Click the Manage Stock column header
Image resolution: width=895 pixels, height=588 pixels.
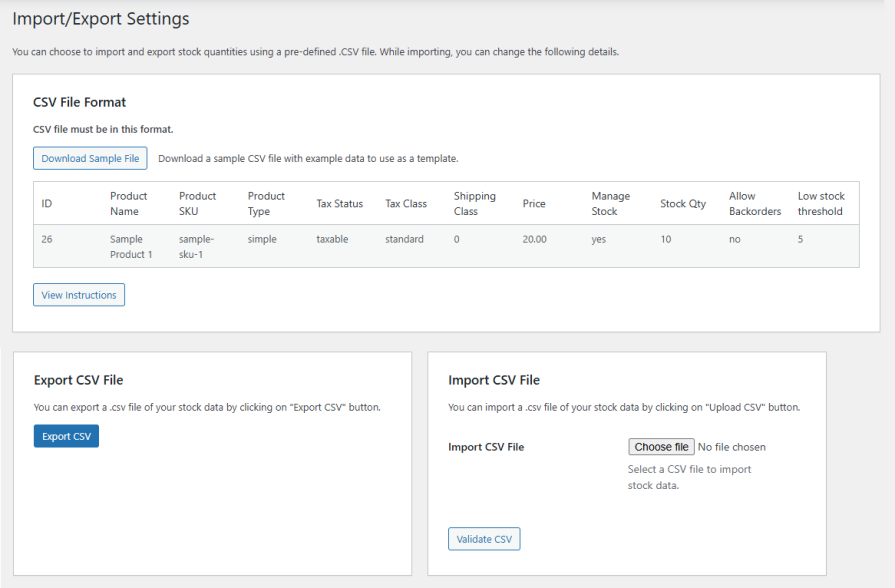point(610,204)
